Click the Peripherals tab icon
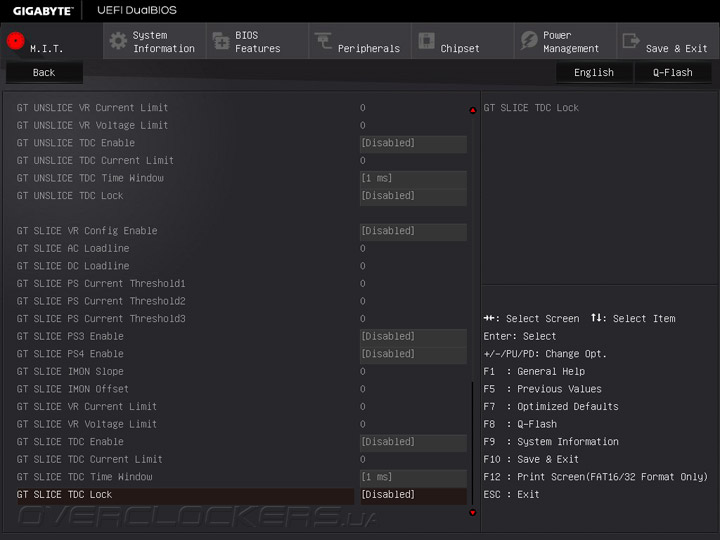The width and height of the screenshot is (720, 540). [323, 42]
